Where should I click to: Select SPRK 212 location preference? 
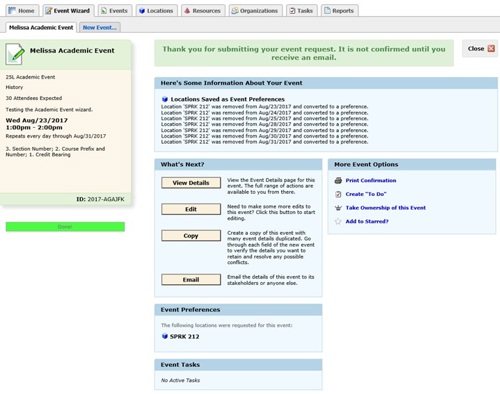[184, 336]
